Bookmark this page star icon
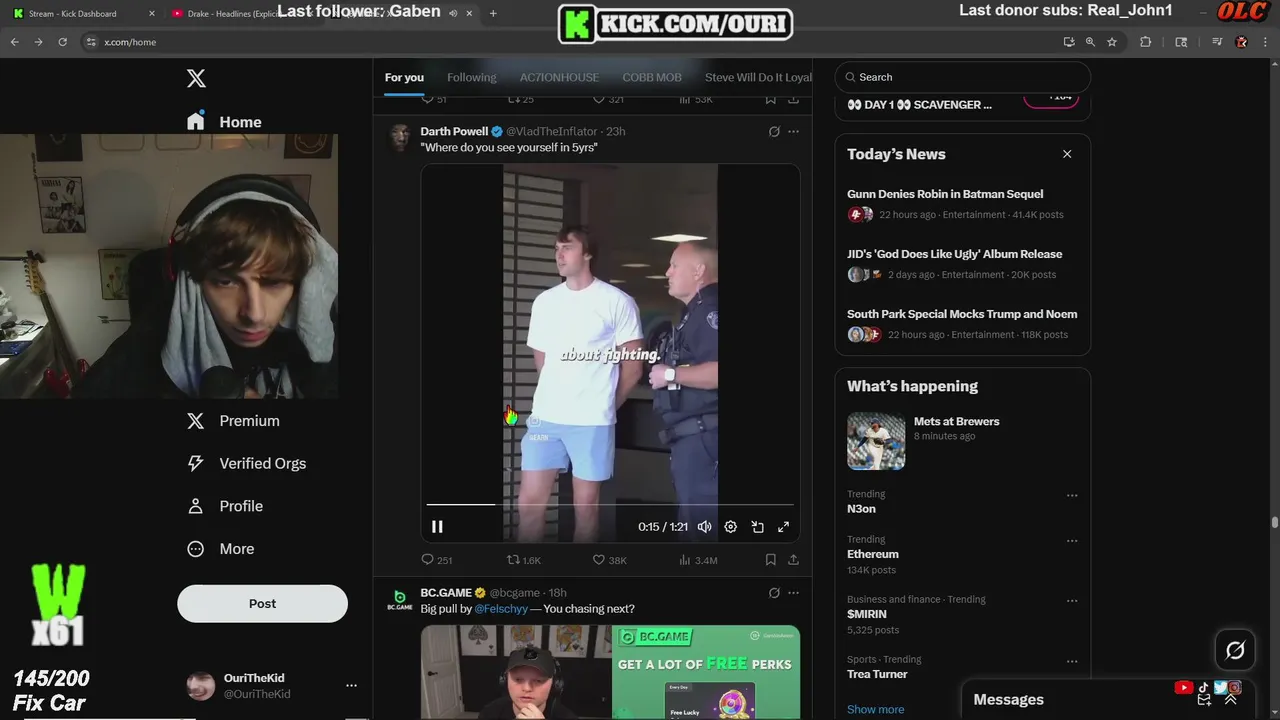The image size is (1280, 720). (1111, 42)
